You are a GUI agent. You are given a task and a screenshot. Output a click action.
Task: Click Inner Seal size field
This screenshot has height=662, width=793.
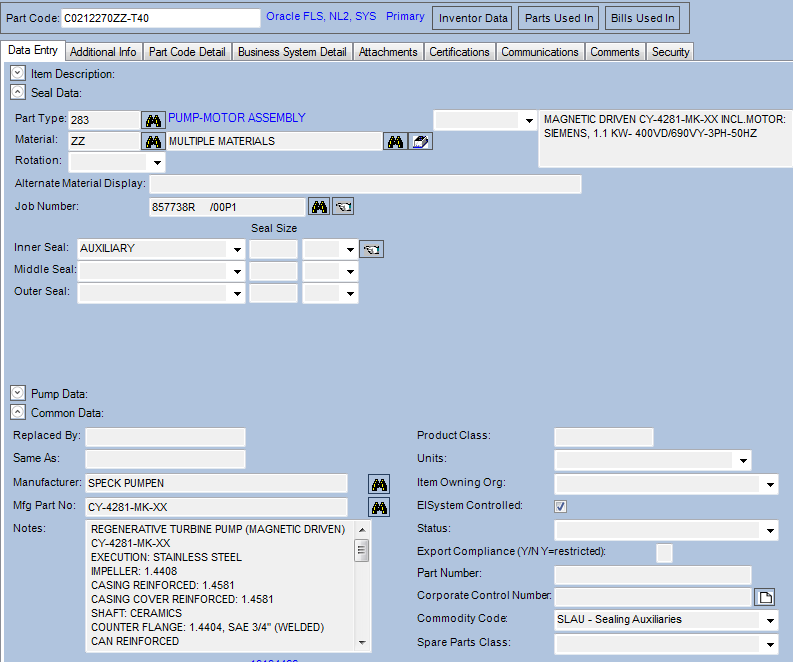tap(273, 249)
